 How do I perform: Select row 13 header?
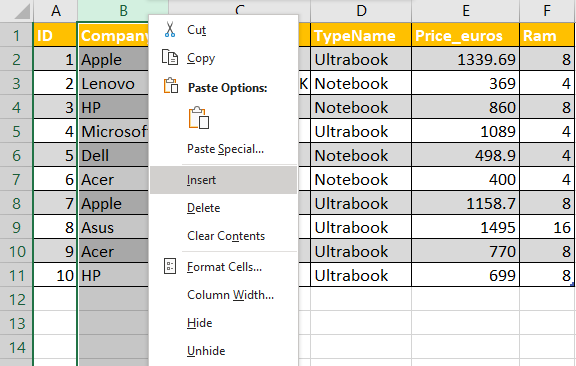pos(17,323)
